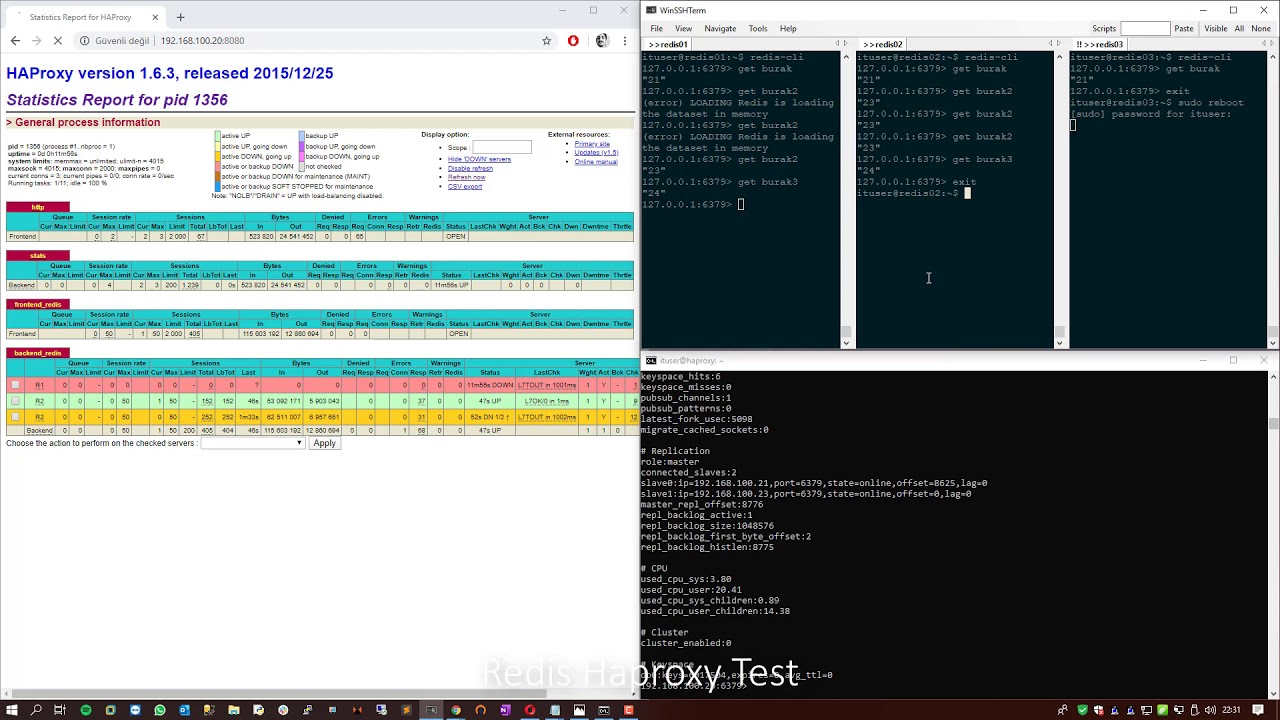Select the redis02 terminal tab

coord(883,44)
